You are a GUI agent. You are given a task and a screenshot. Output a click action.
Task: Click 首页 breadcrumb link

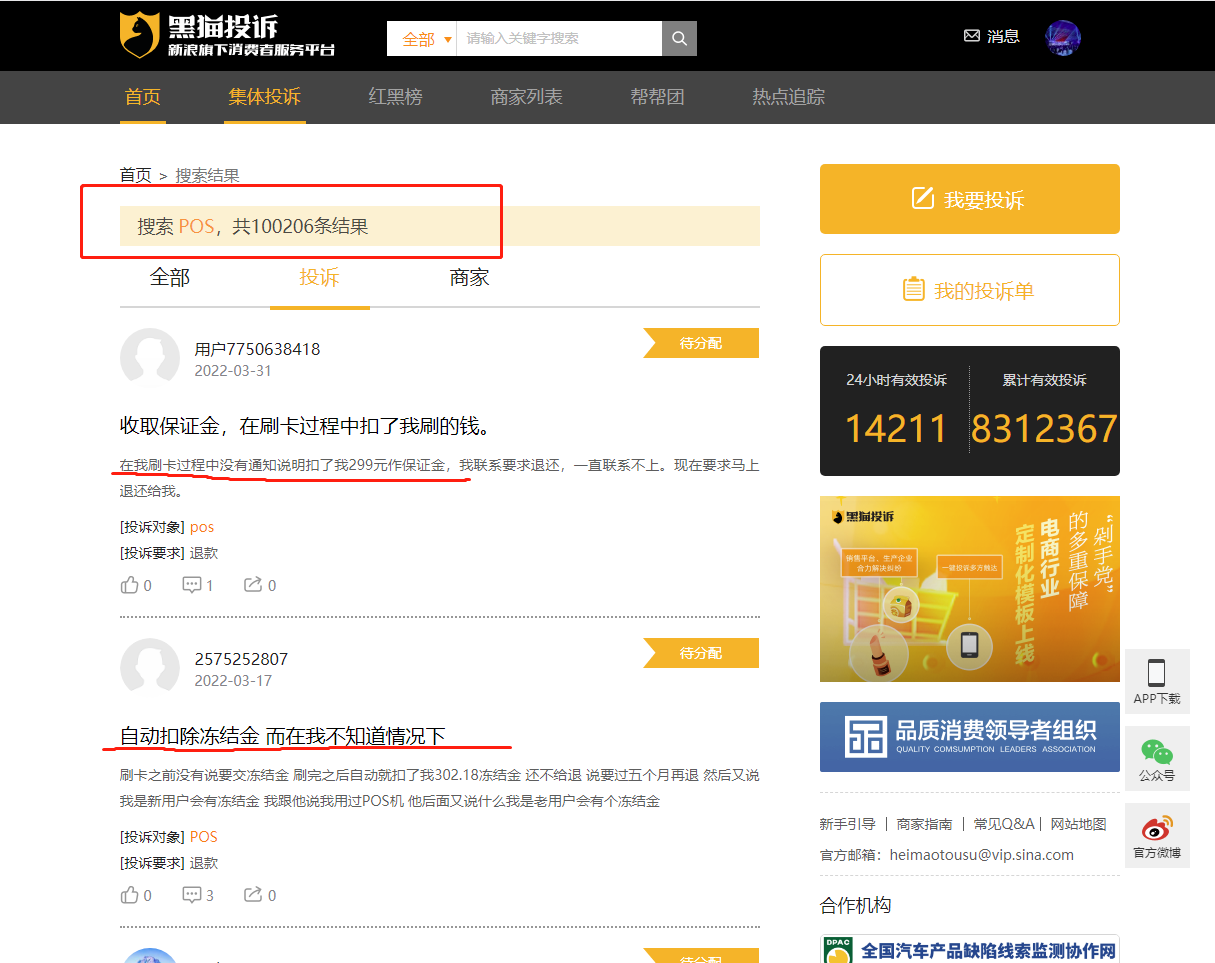[135, 176]
